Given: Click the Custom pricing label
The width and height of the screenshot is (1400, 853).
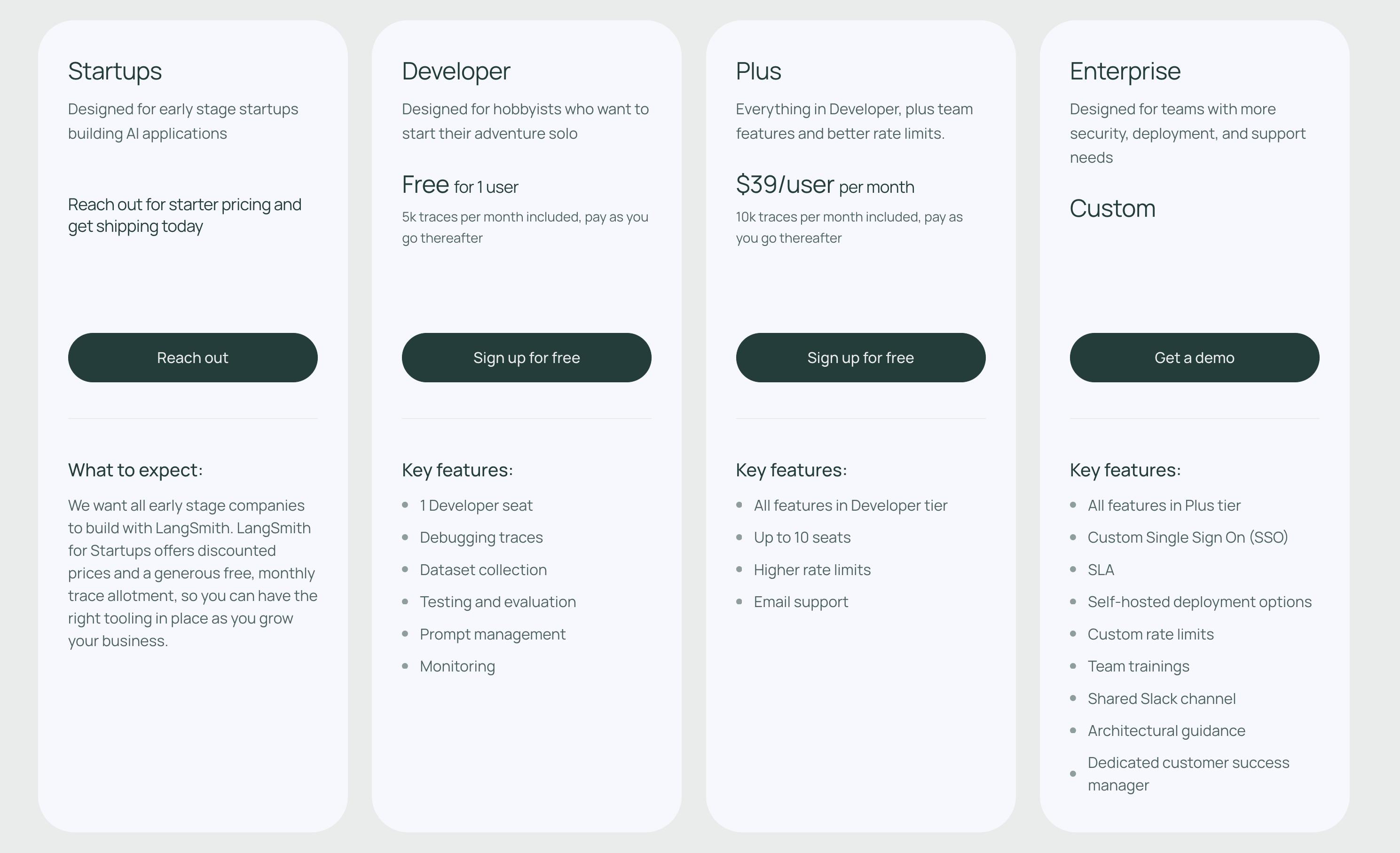Looking at the screenshot, I should [x=1112, y=209].
